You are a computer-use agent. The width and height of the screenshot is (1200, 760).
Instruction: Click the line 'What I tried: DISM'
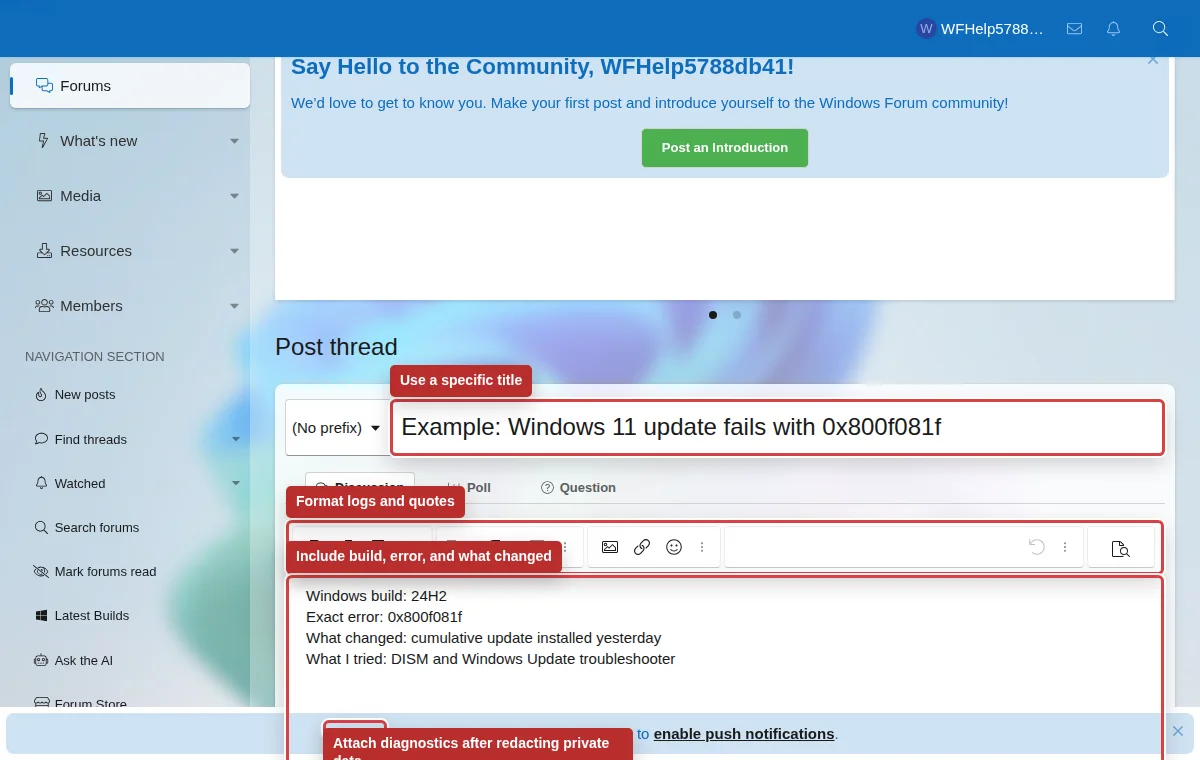point(490,659)
